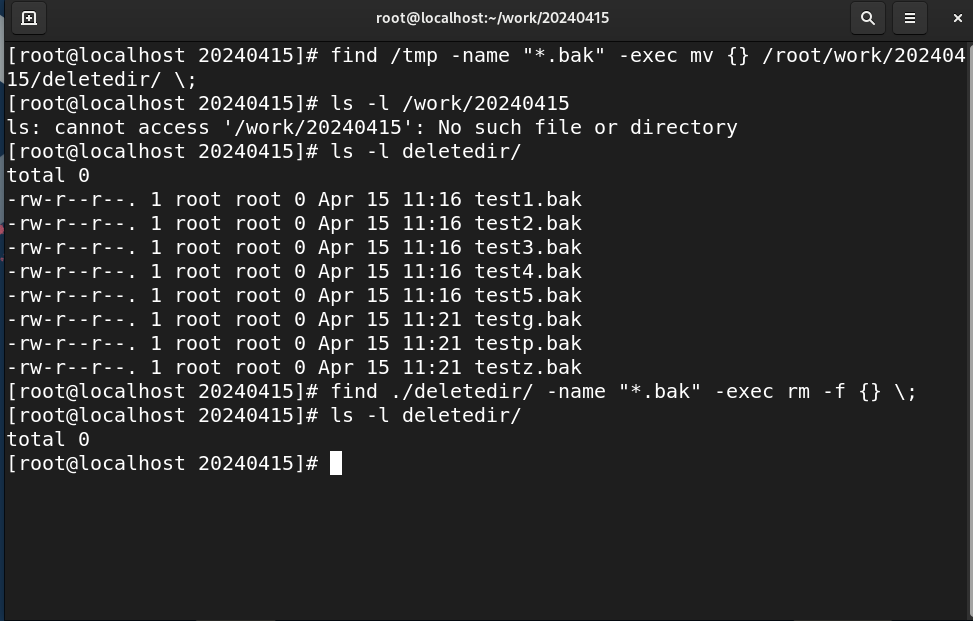This screenshot has width=973, height=621.
Task: Click the last 'total 0' output line
Action: [48, 439]
